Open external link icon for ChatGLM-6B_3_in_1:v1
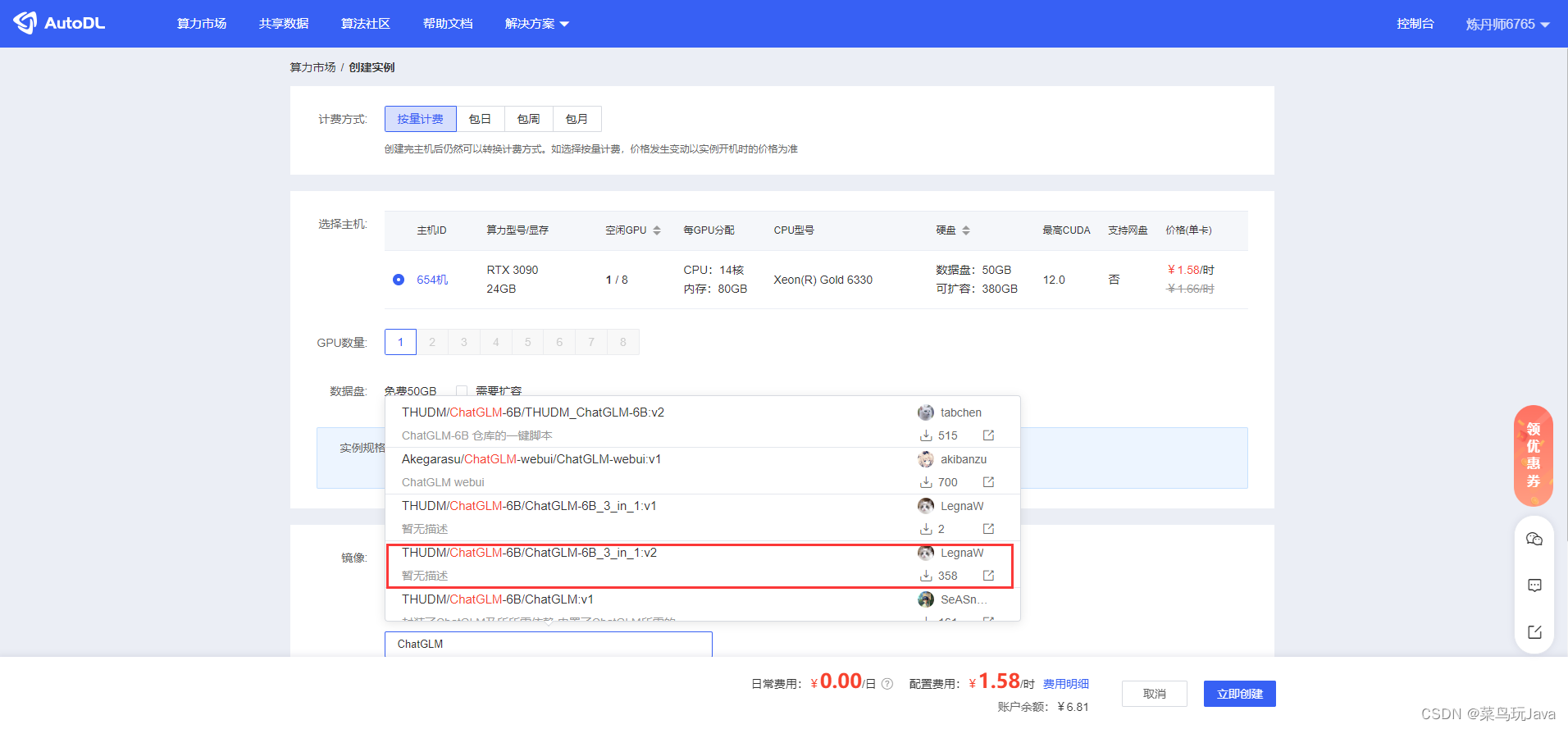Image resolution: width=1568 pixels, height=729 pixels. pyautogui.click(x=988, y=529)
